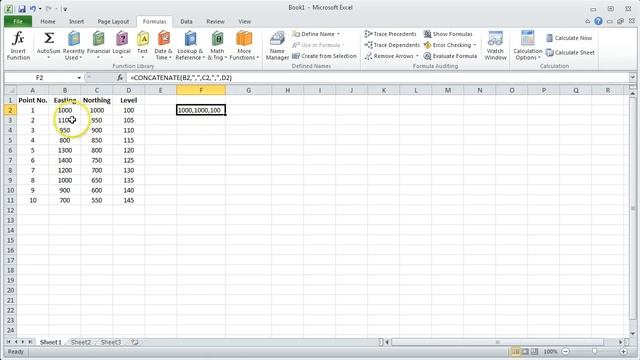Select cell F2 showing 1000,1000,100
The image size is (640, 360).
coord(201,110)
